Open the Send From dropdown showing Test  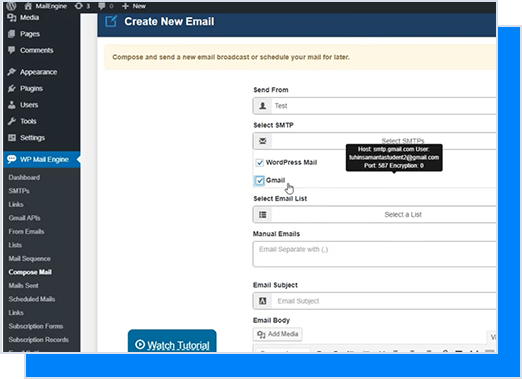pos(374,106)
